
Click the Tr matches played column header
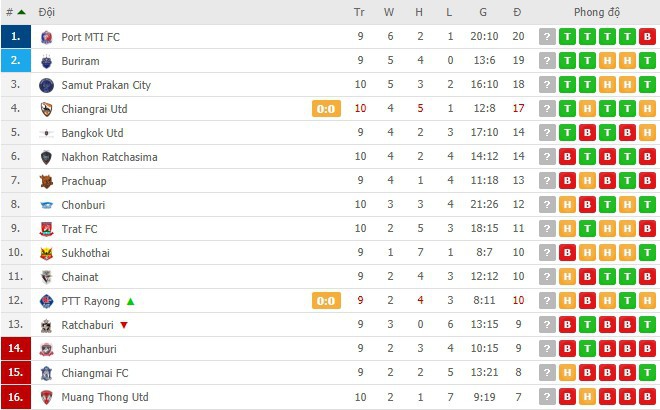point(359,12)
